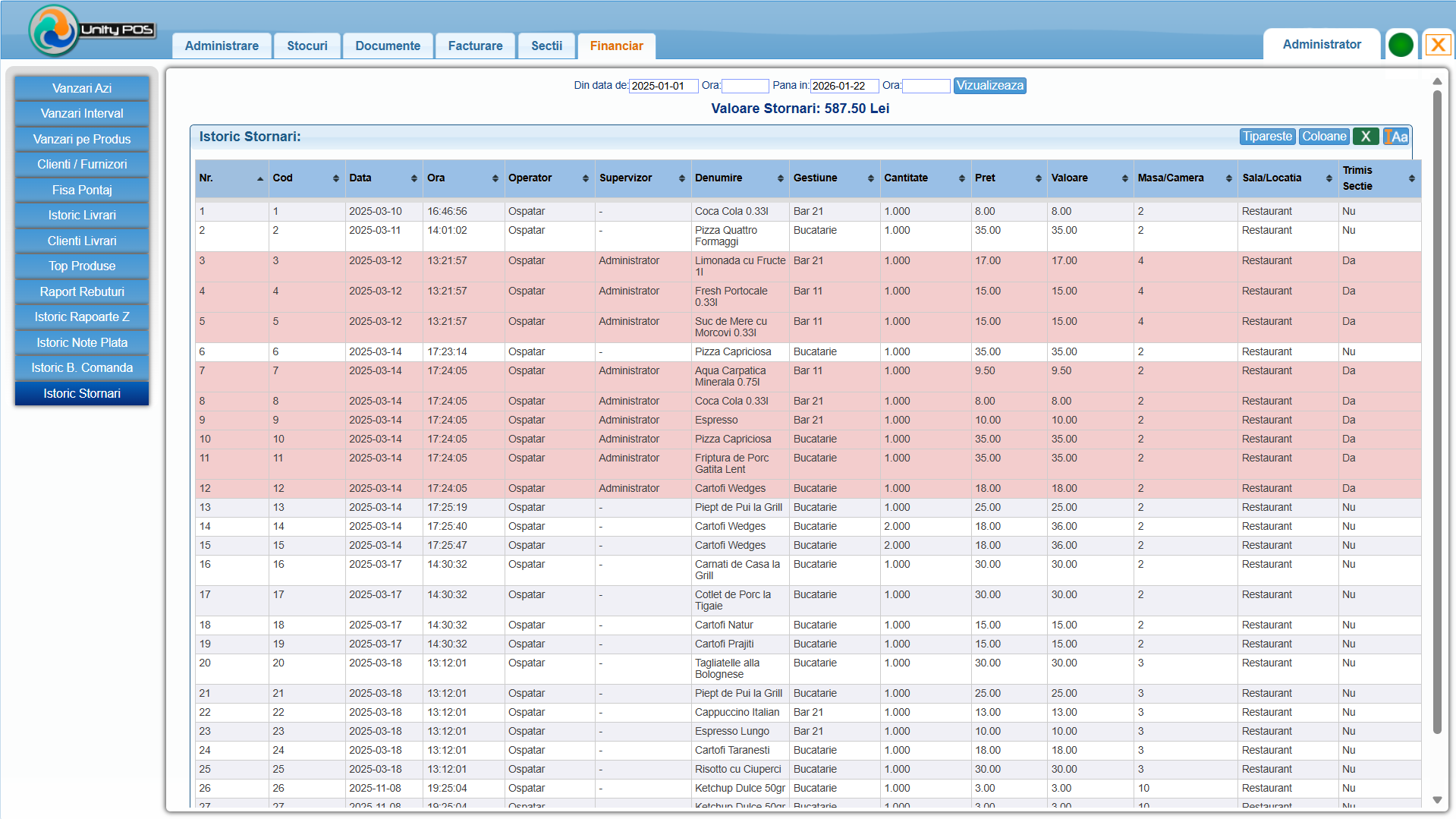Screen dimensions: 1456x819
Task: Click the green Excel export icon
Action: [x=1365, y=137]
